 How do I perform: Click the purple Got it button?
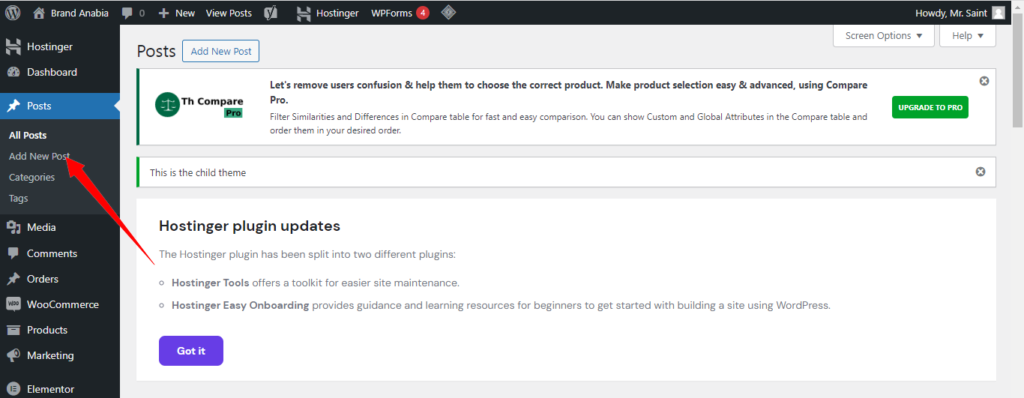(191, 351)
